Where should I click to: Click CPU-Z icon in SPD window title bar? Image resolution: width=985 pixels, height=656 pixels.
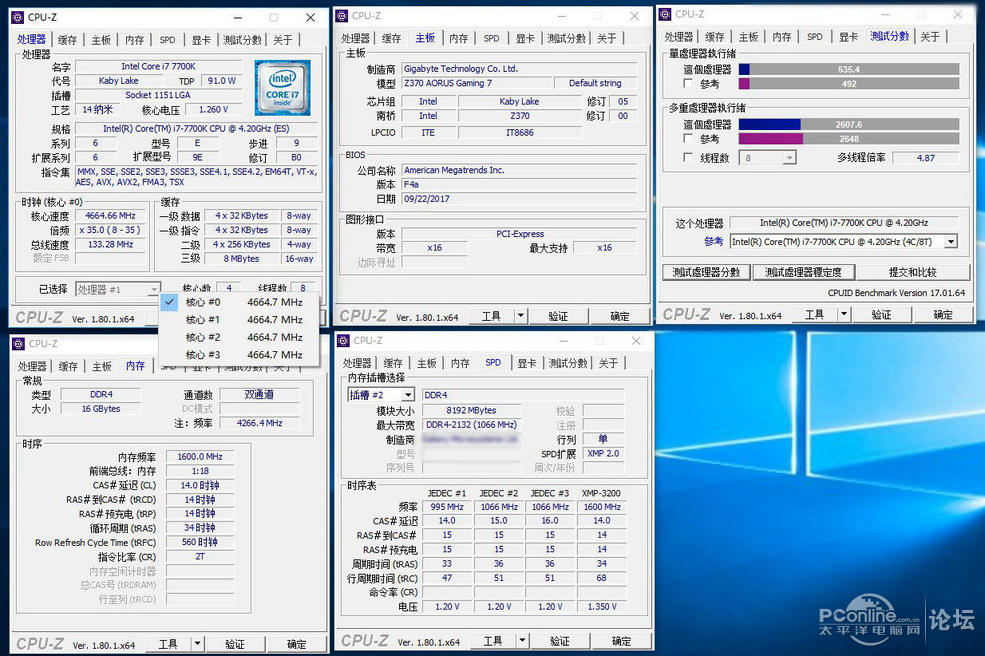pyautogui.click(x=344, y=341)
